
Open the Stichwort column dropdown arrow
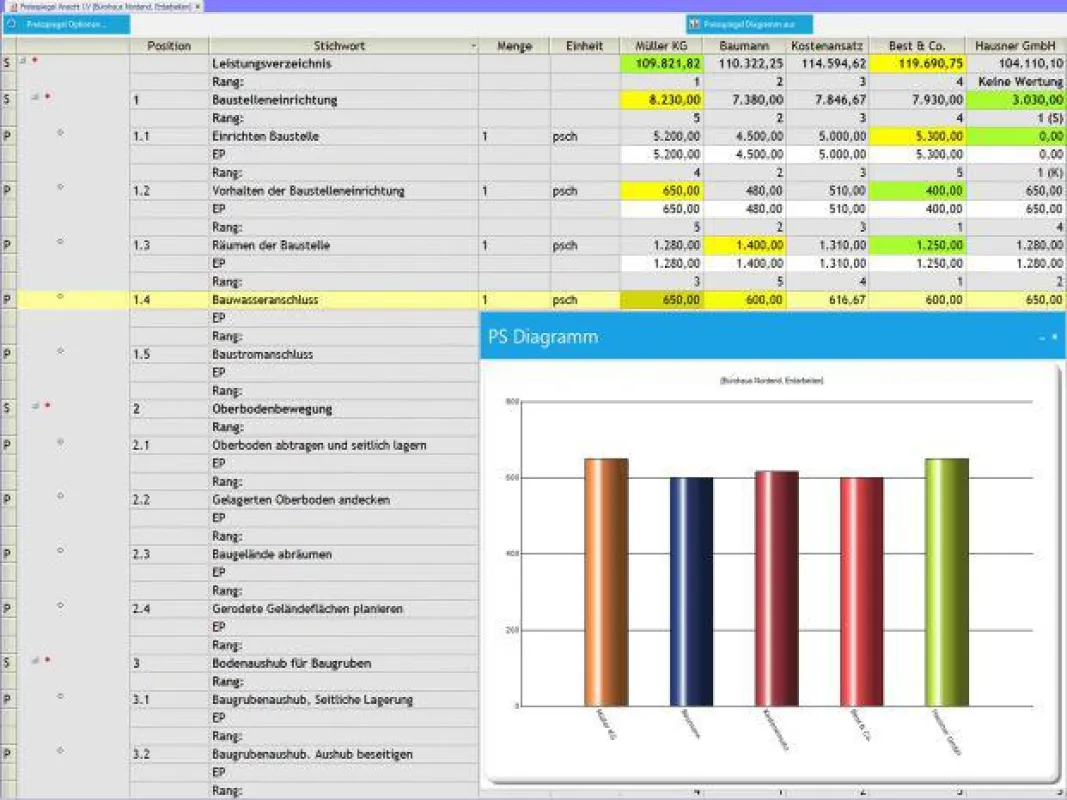[x=474, y=46]
